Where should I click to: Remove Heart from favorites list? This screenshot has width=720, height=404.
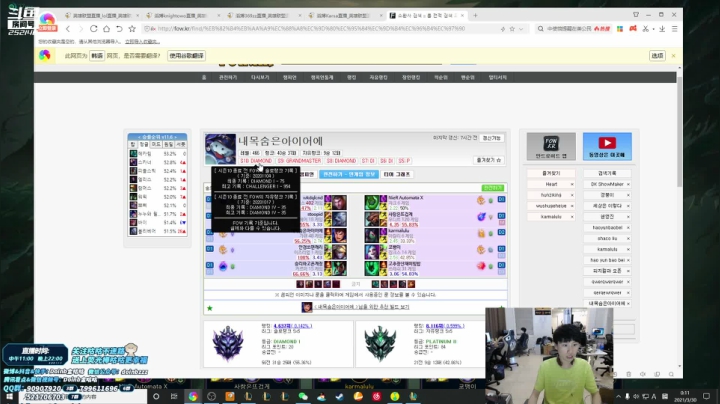(572, 185)
